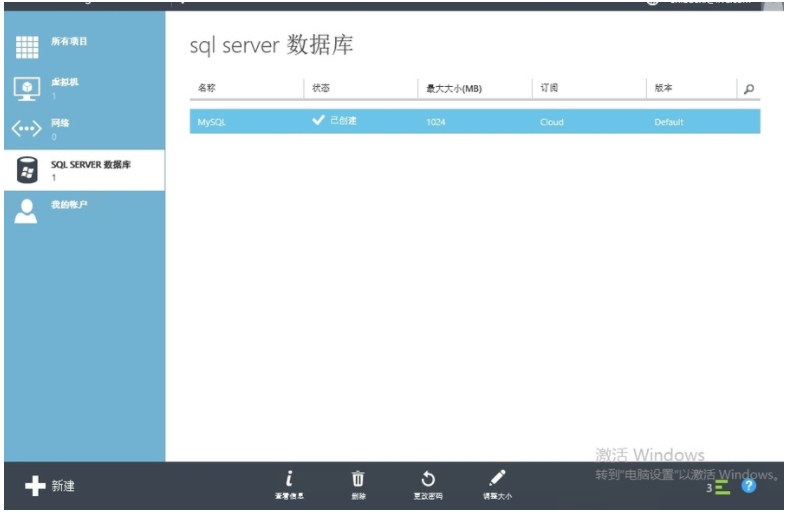Click the 删除 trash icon
Screen dimensions: 788x513
click(358, 478)
